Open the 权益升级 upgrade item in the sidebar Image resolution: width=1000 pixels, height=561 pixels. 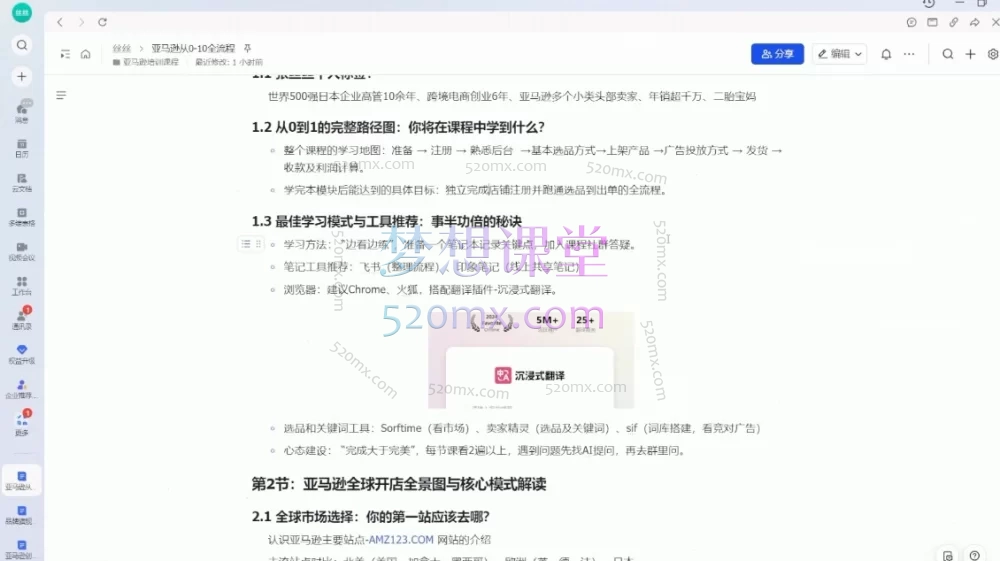22,354
